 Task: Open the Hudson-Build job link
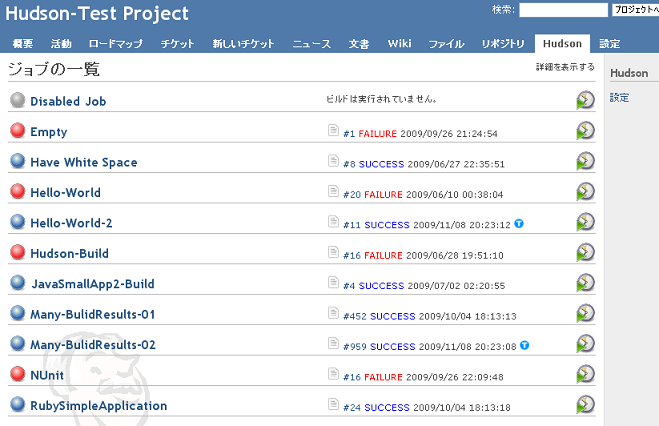(x=69, y=253)
